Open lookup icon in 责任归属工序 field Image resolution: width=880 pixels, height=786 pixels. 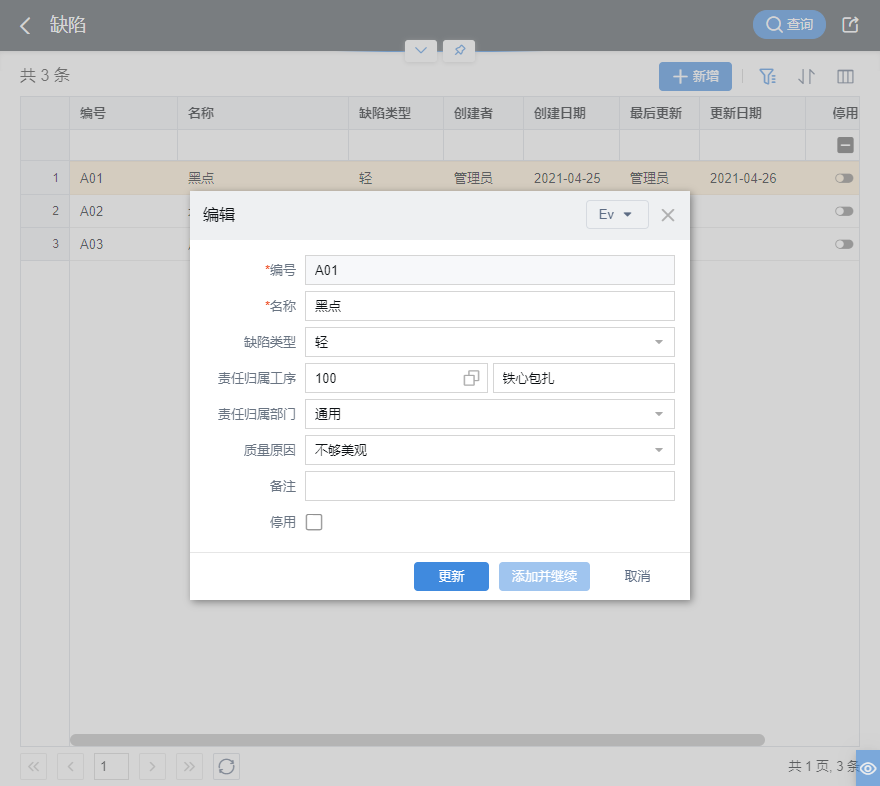tap(471, 378)
